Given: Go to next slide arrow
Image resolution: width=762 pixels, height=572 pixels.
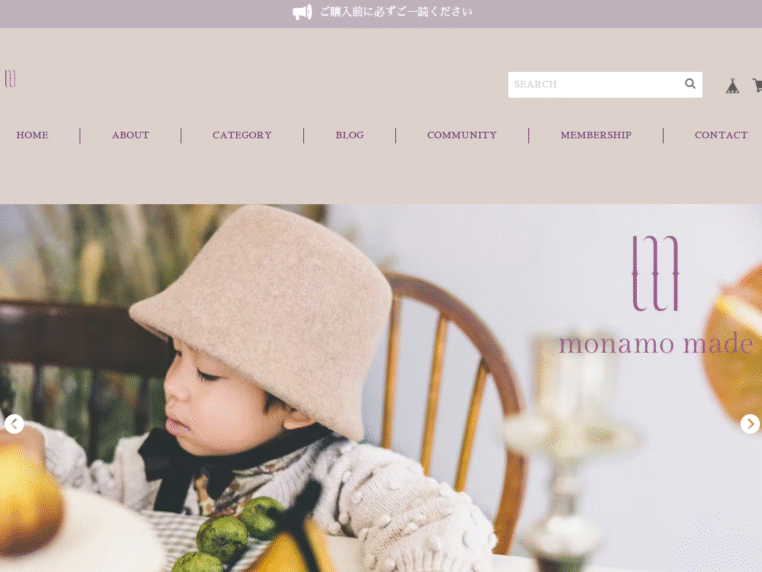Looking at the screenshot, I should (x=750, y=424).
